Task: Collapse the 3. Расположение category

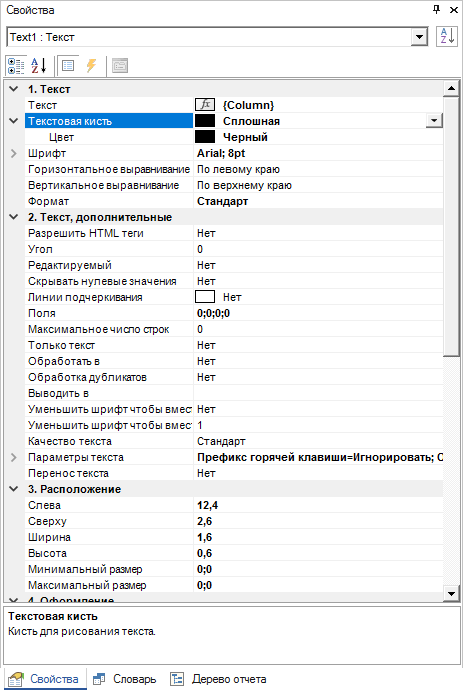Action: point(14,489)
